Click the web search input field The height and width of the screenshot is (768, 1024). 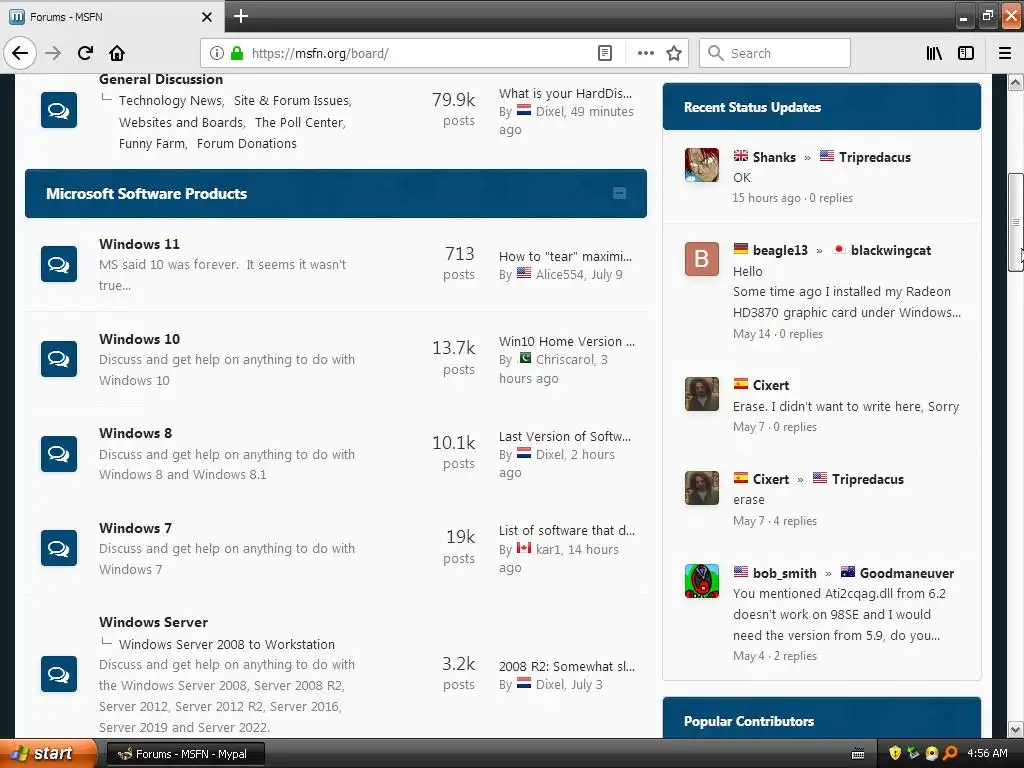coord(775,53)
